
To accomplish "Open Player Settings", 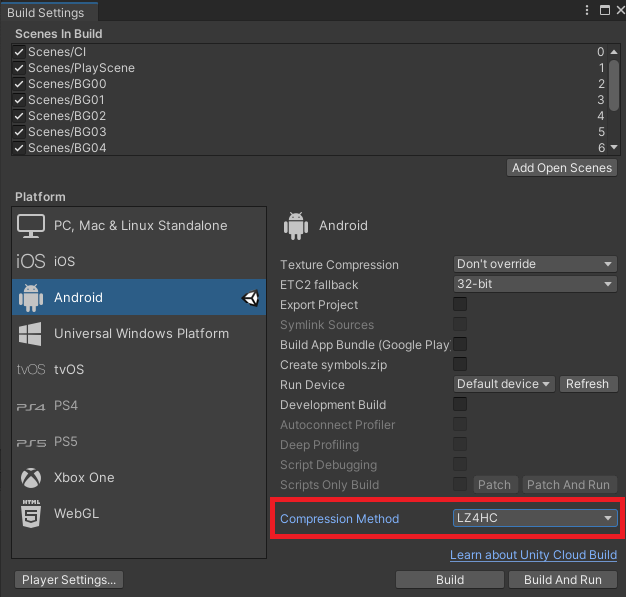I will tap(69, 580).
